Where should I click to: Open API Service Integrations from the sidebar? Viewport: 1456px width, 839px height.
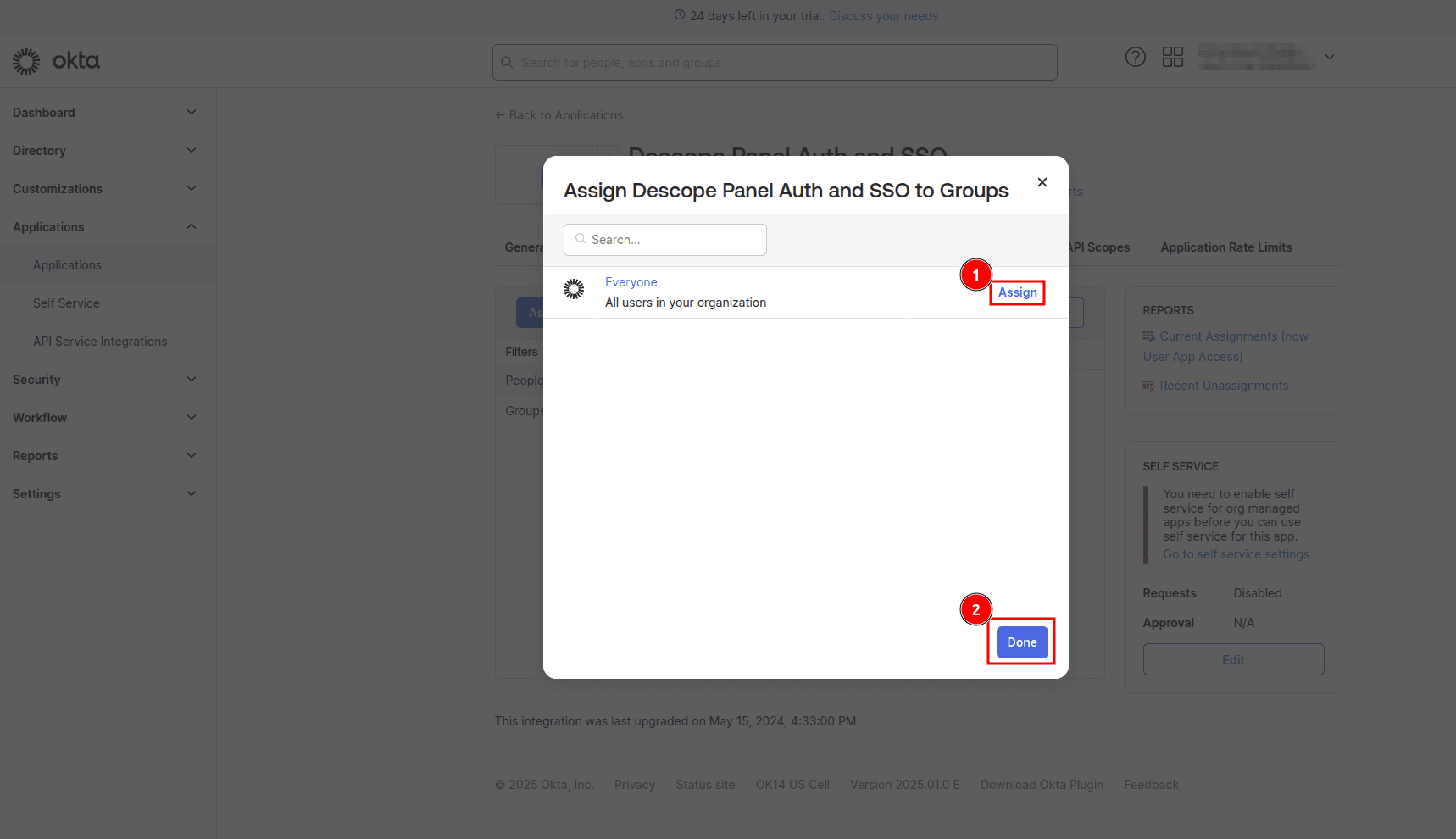point(99,341)
